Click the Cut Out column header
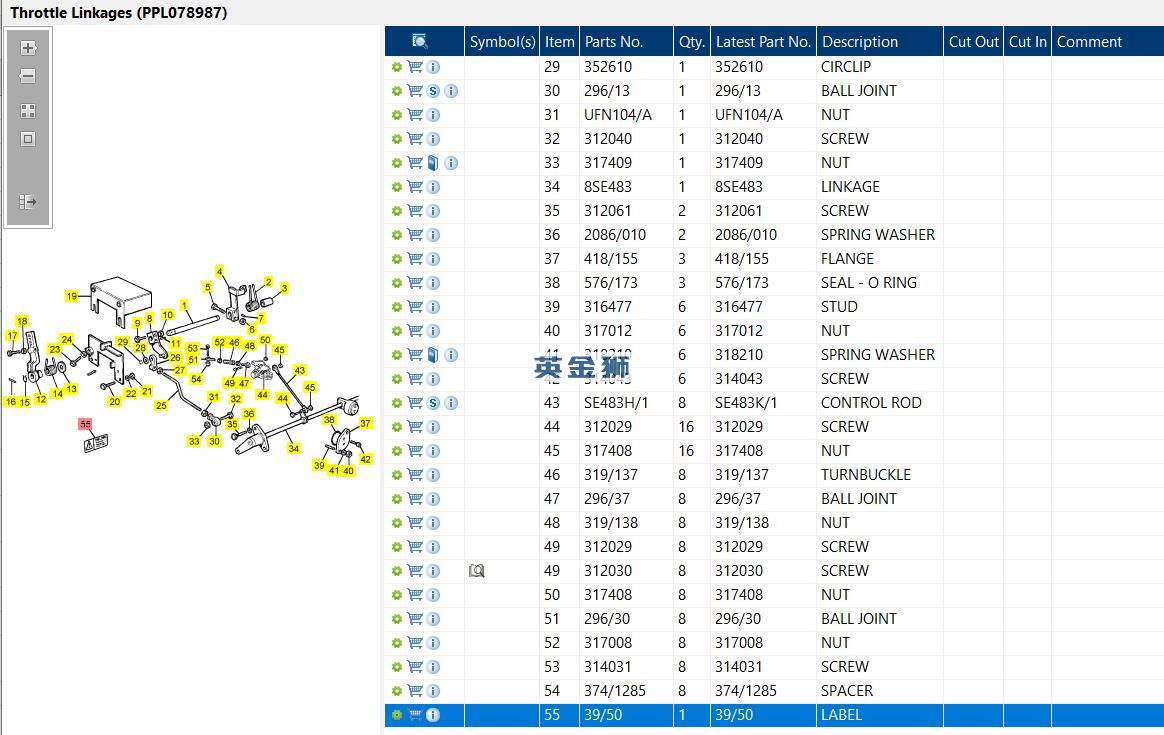 click(x=973, y=42)
